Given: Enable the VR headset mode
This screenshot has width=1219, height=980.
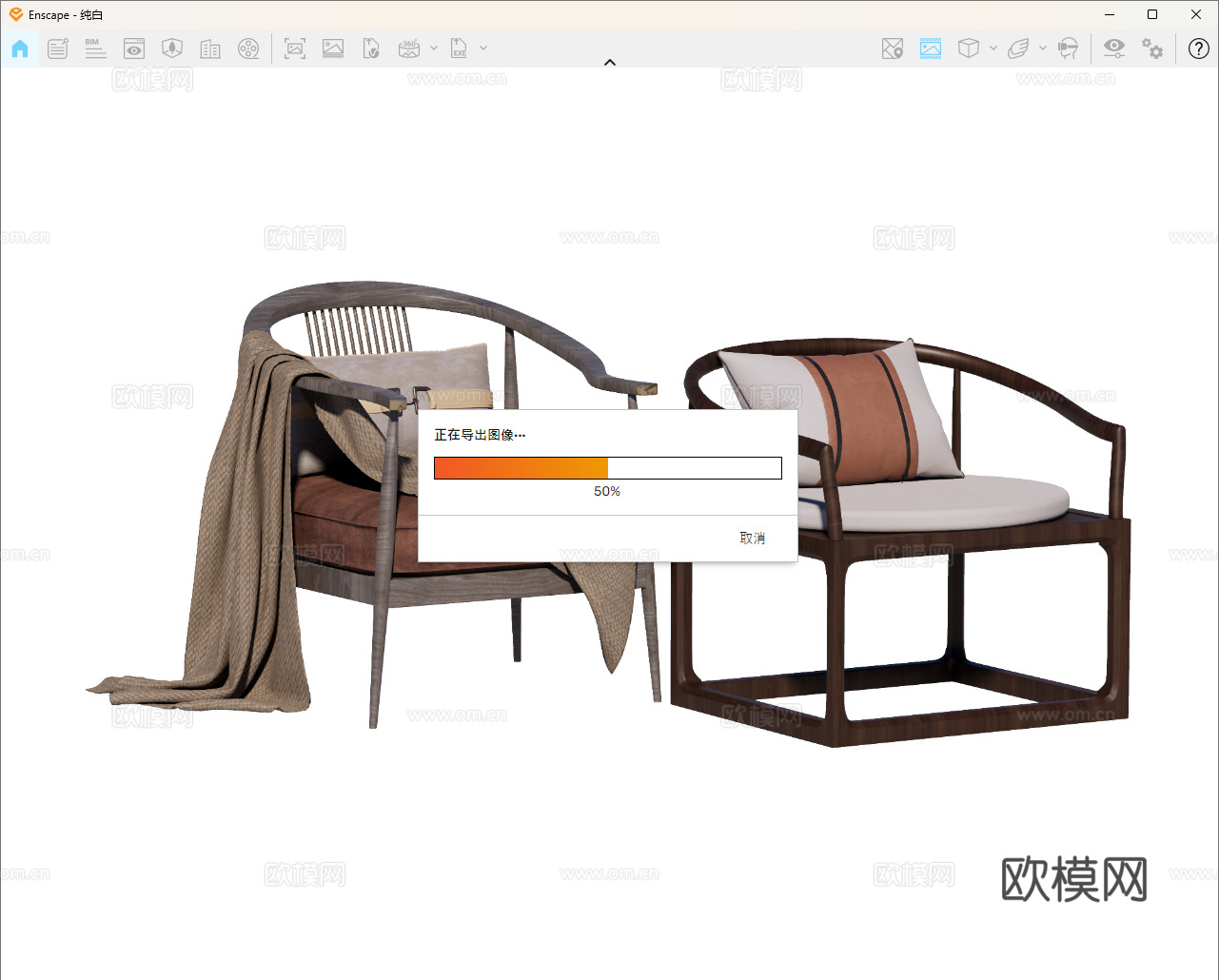Looking at the screenshot, I should (1068, 49).
